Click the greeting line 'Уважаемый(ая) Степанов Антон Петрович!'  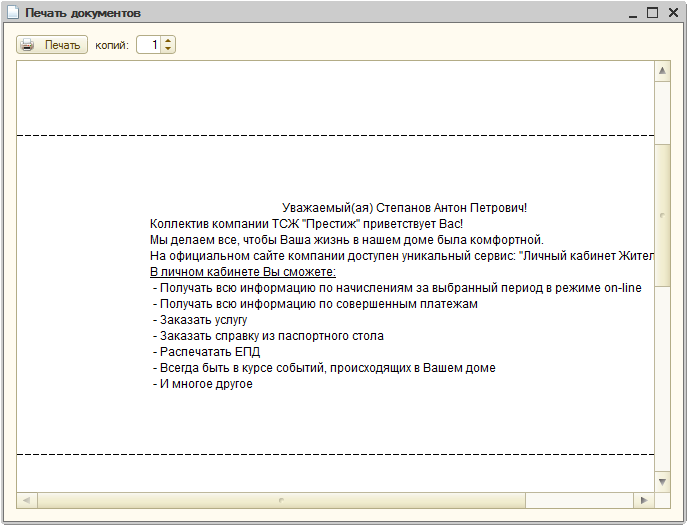404,208
